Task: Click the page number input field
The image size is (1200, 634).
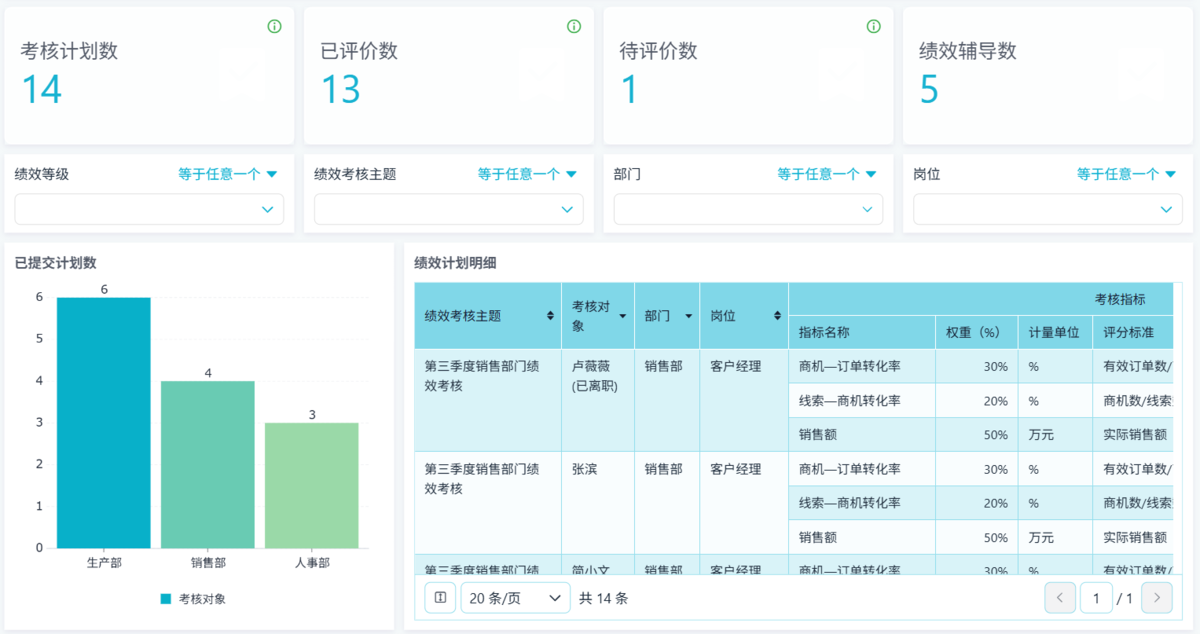Action: (x=1096, y=598)
